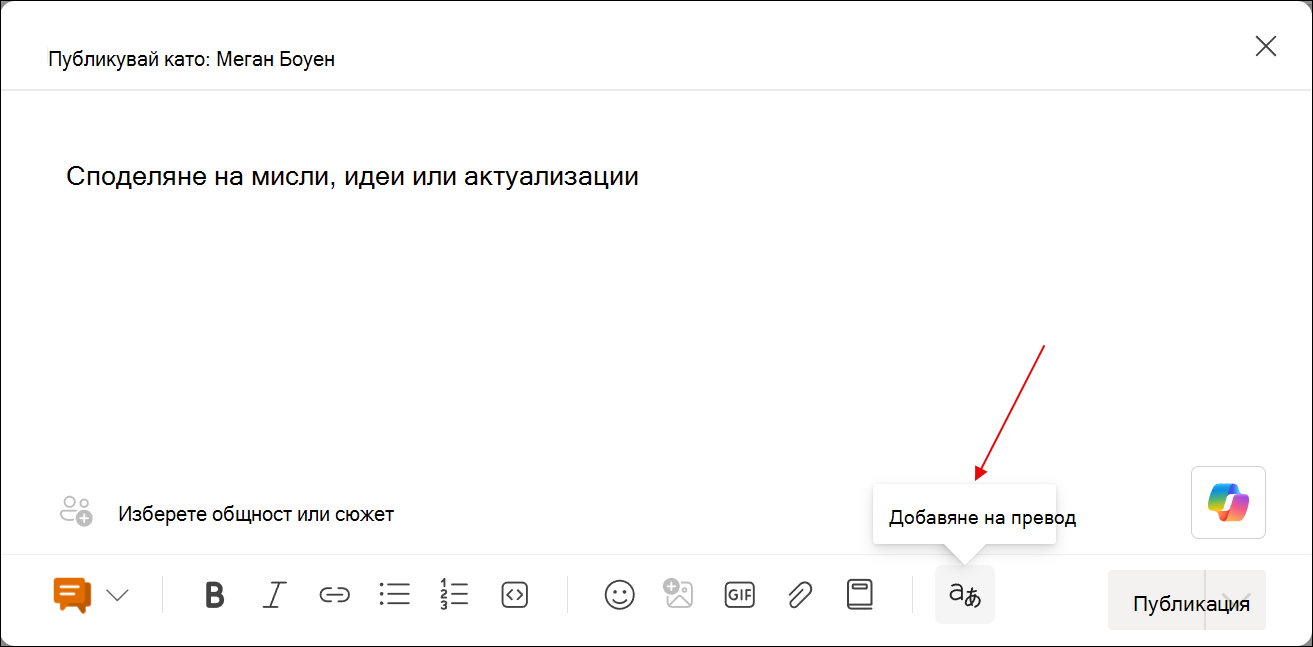1313x647 pixels.
Task: Toggle bold formatting
Action: pyautogui.click(x=214, y=595)
